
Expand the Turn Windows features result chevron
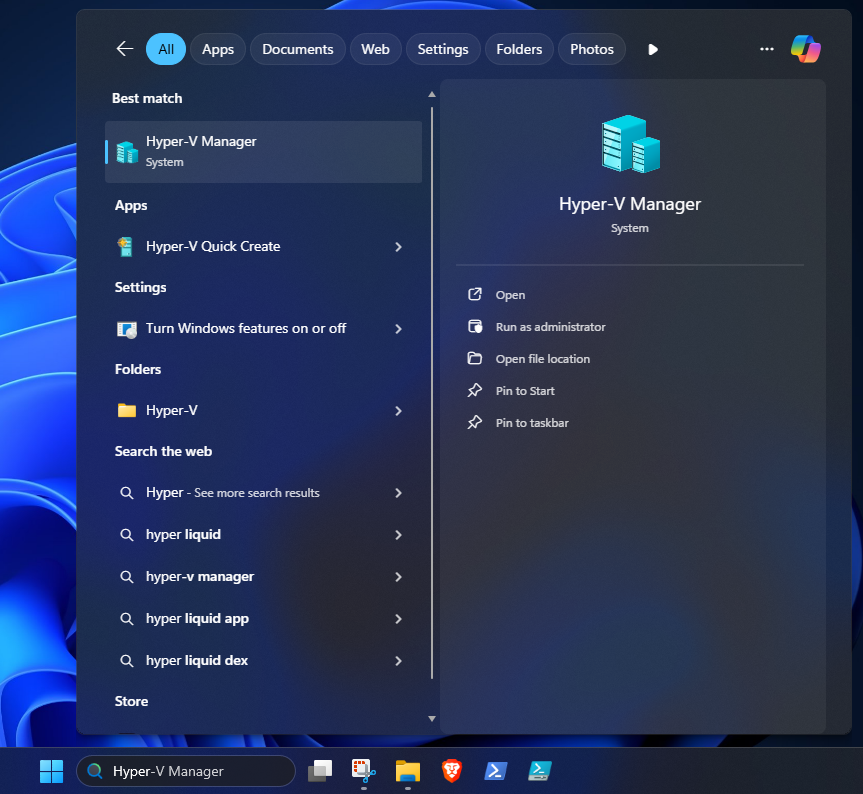point(398,328)
